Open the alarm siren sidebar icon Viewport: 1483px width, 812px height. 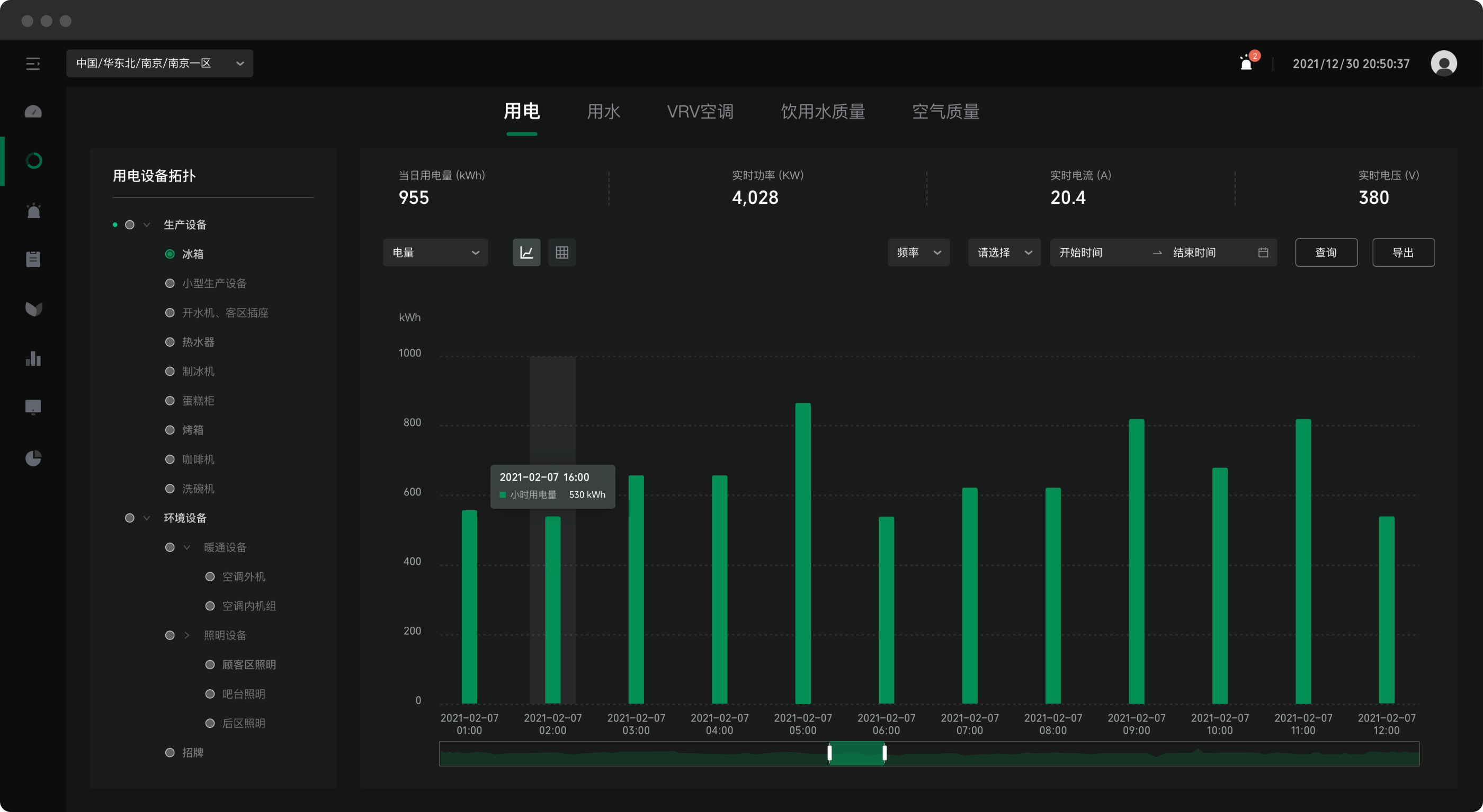(x=33, y=211)
